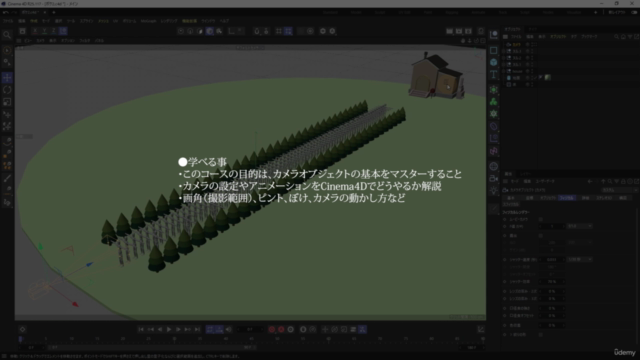Click object manager search icon
Viewport: 640px width, 360px height.
pos(616,37)
